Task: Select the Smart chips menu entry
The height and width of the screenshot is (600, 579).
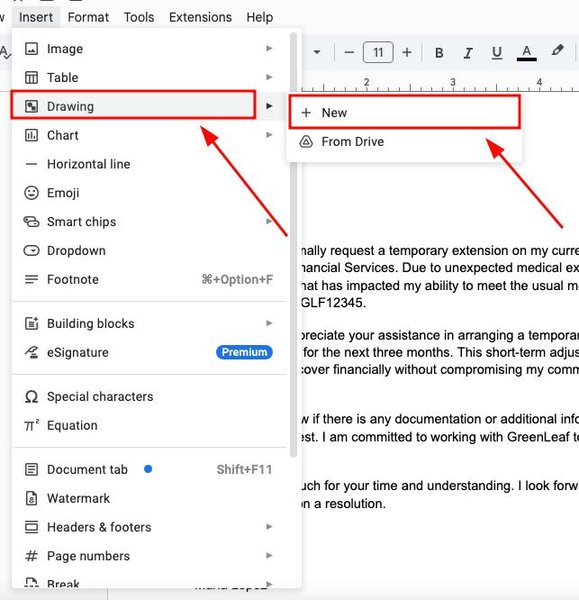Action: [x=150, y=222]
